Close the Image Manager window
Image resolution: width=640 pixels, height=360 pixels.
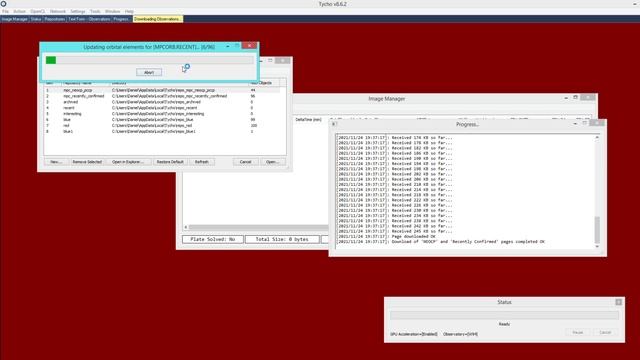click(x=588, y=97)
